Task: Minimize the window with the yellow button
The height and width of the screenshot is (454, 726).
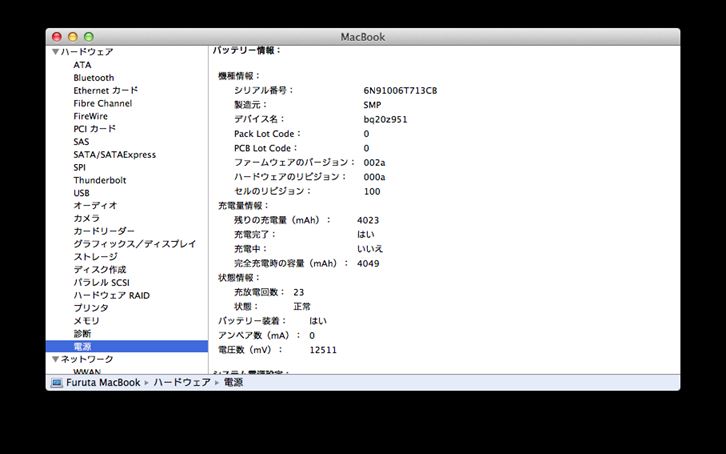Action: 73,37
